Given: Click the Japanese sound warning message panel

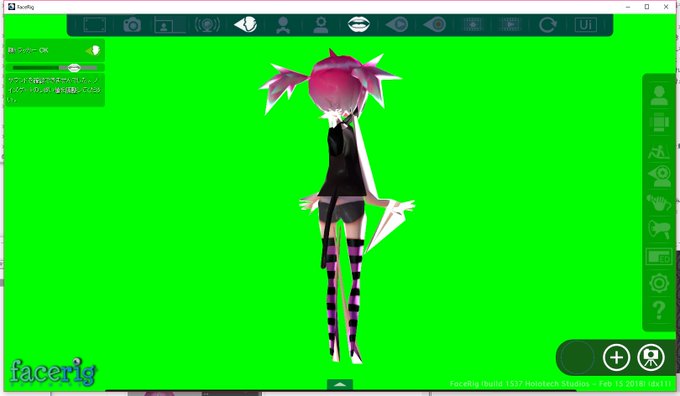Looking at the screenshot, I should point(55,90).
